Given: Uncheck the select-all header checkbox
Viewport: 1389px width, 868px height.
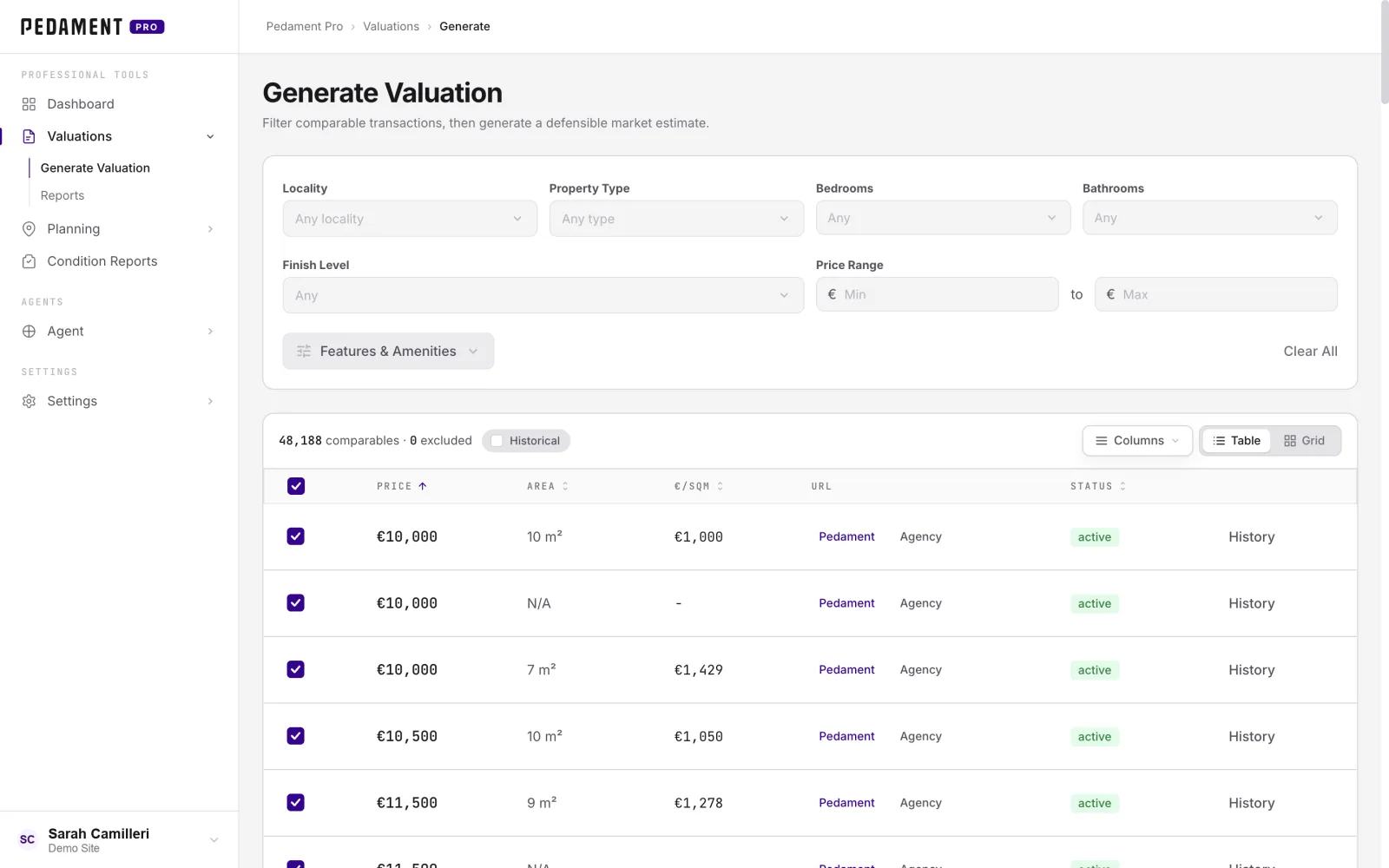Looking at the screenshot, I should [296, 486].
